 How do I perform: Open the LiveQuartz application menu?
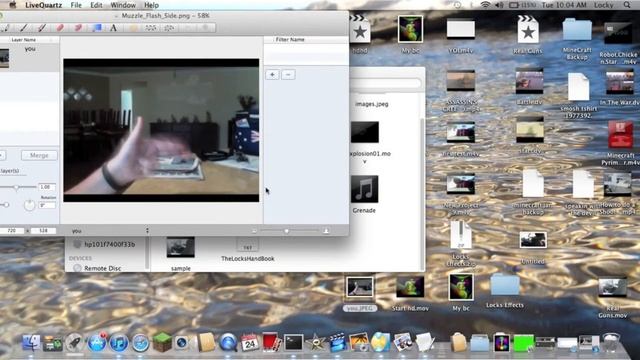pos(44,5)
